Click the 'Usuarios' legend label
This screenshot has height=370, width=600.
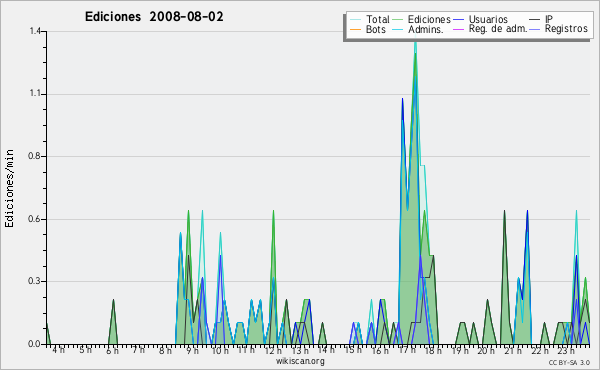488,19
